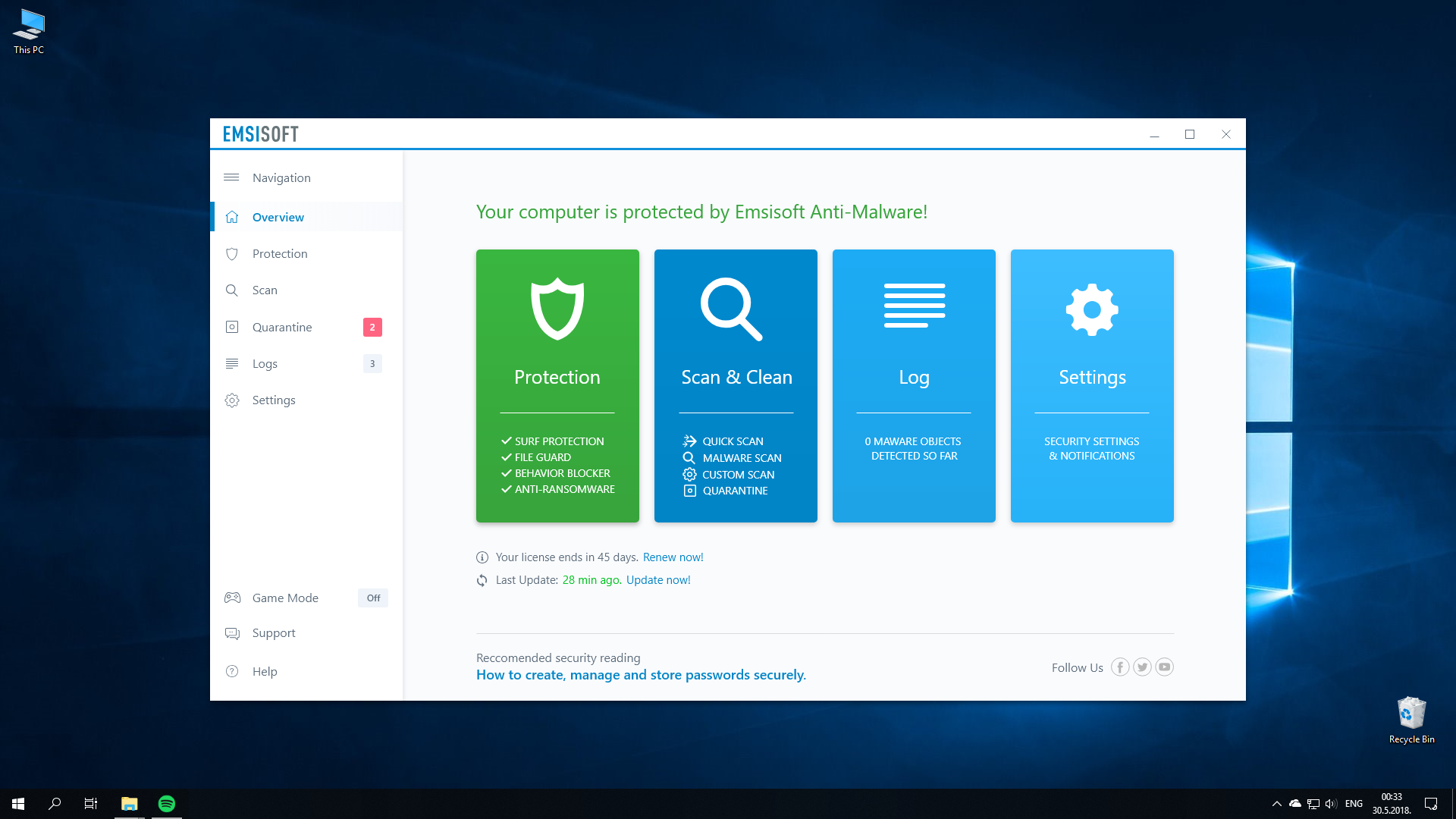This screenshot has height=819, width=1456.
Task: Open Spotify from taskbar
Action: click(167, 804)
